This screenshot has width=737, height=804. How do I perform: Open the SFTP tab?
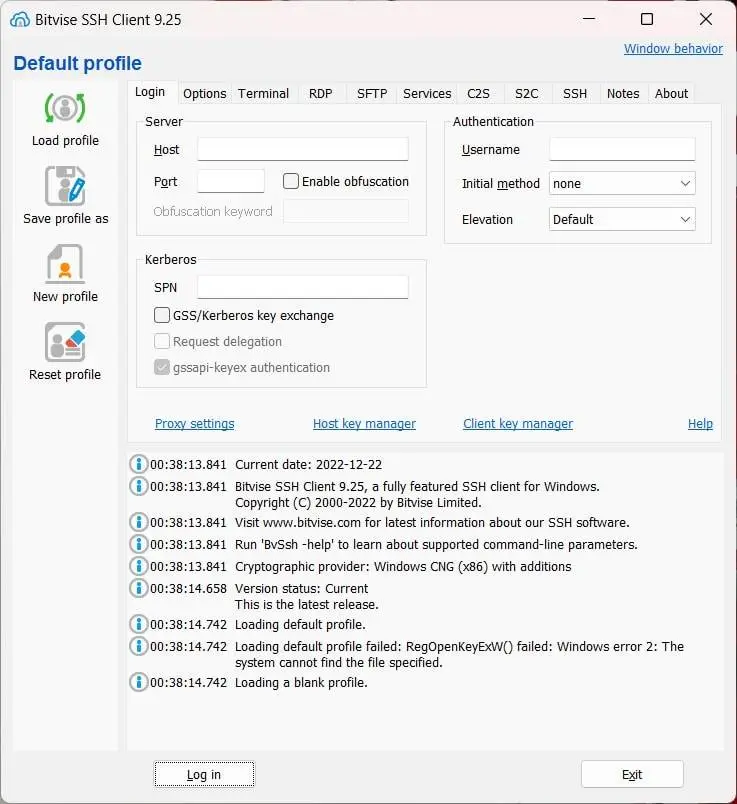372,94
